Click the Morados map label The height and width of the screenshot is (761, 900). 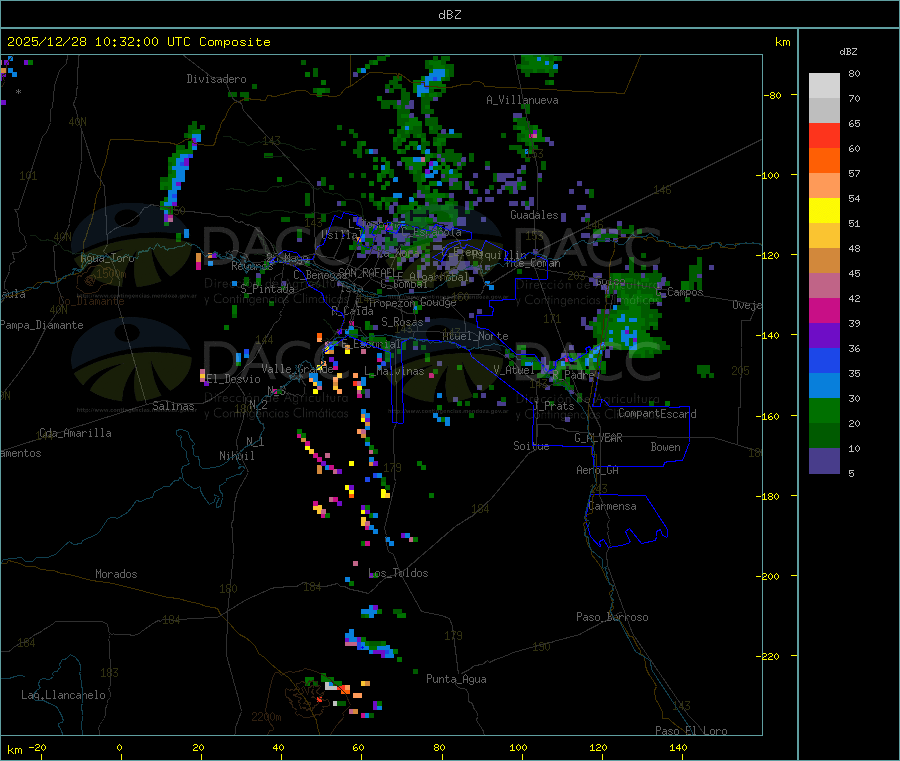click(x=116, y=574)
